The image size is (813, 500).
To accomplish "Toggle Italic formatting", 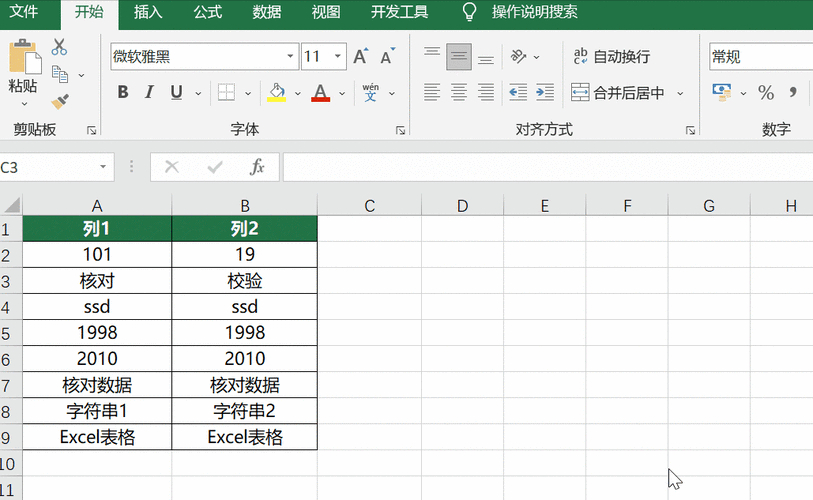I will coord(150,93).
